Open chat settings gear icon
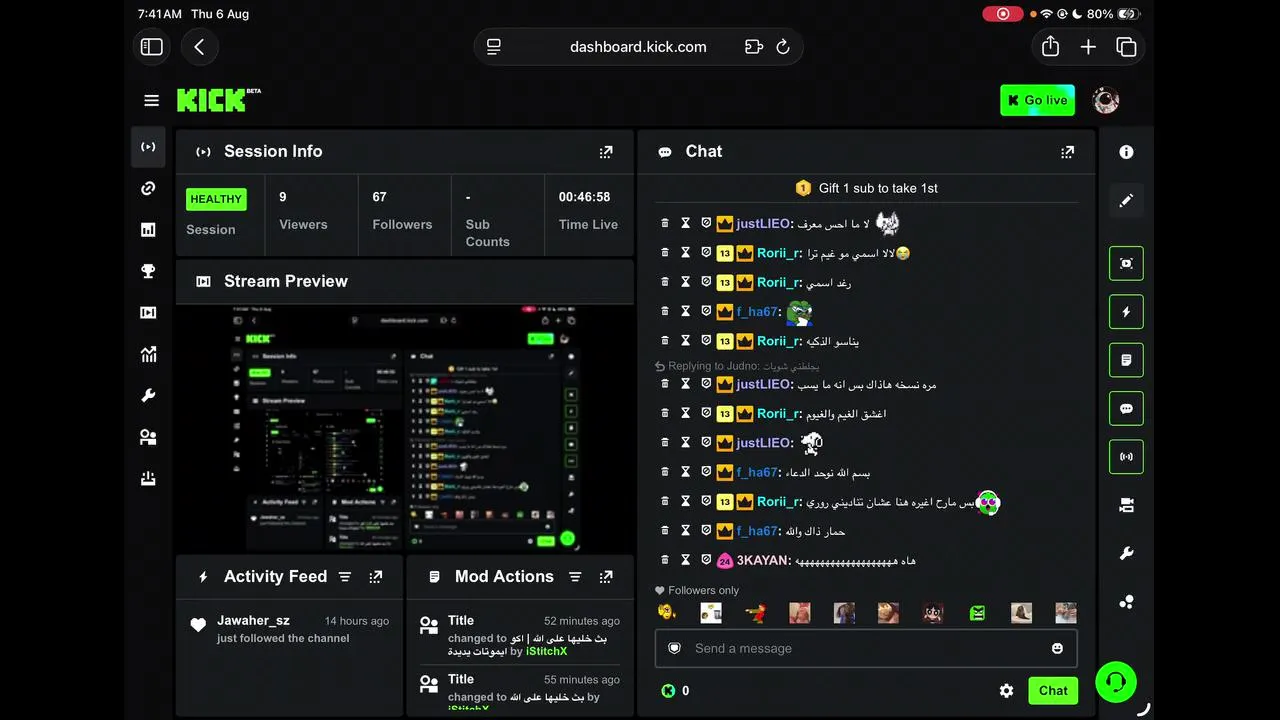 point(1007,691)
